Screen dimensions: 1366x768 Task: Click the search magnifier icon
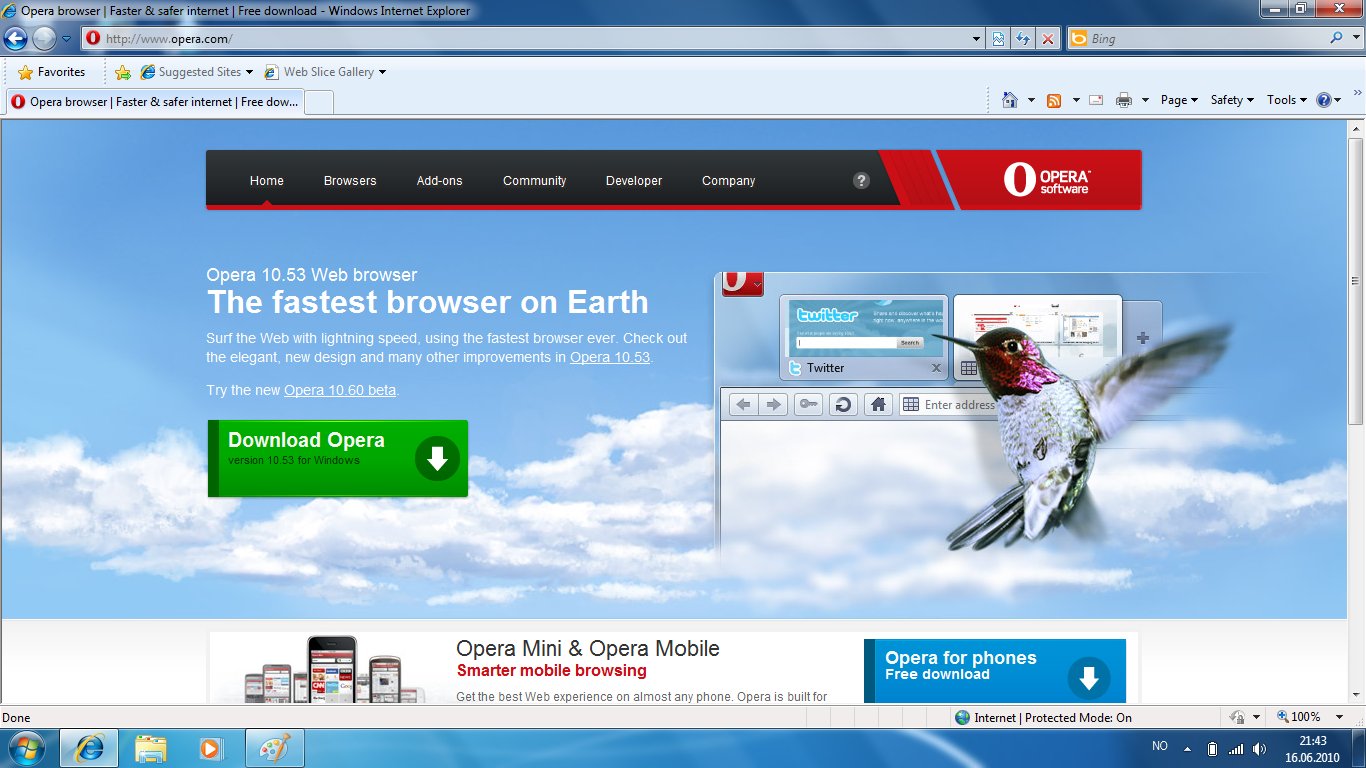tap(1336, 38)
